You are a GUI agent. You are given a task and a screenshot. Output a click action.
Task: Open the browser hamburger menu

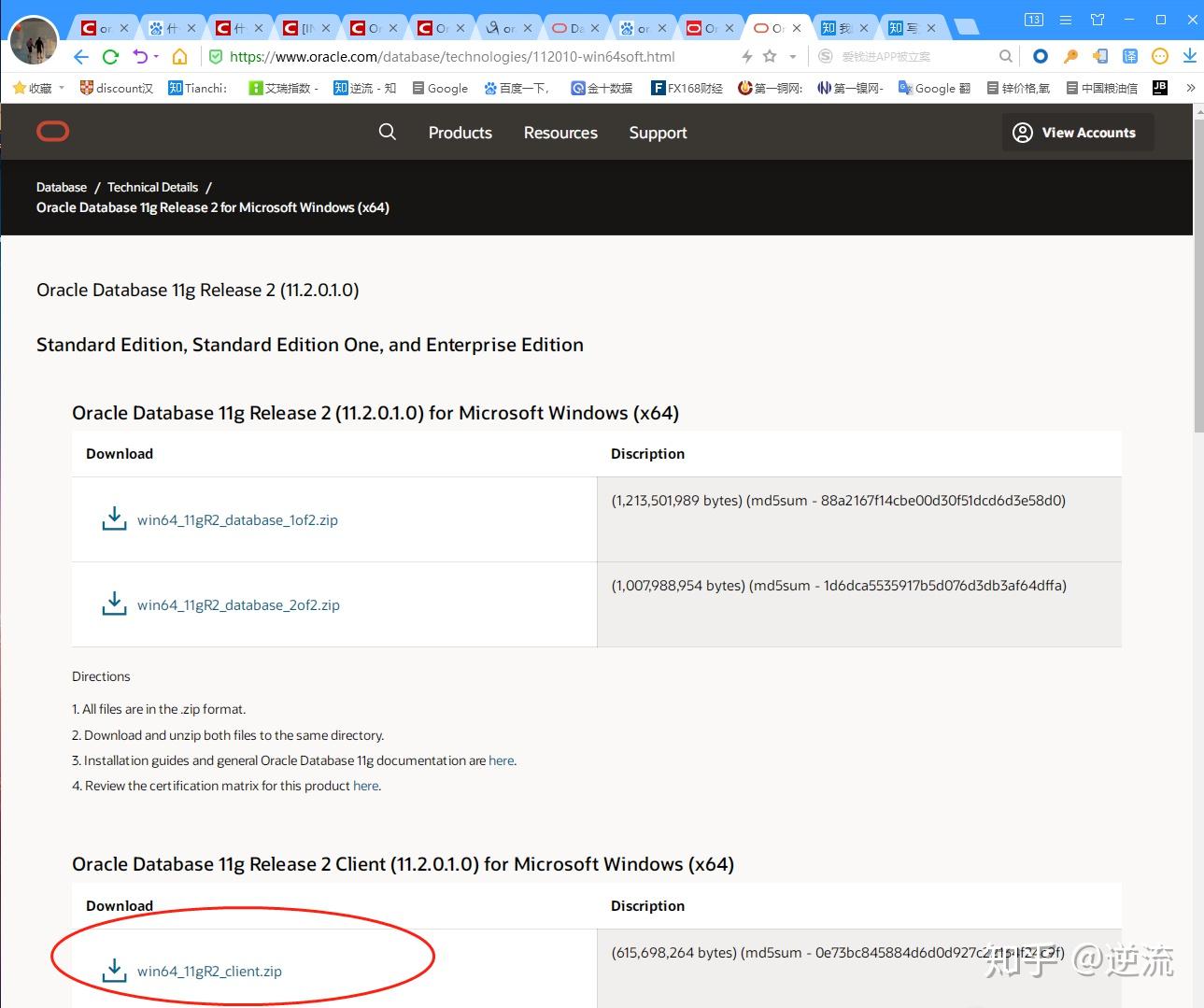(x=1066, y=20)
